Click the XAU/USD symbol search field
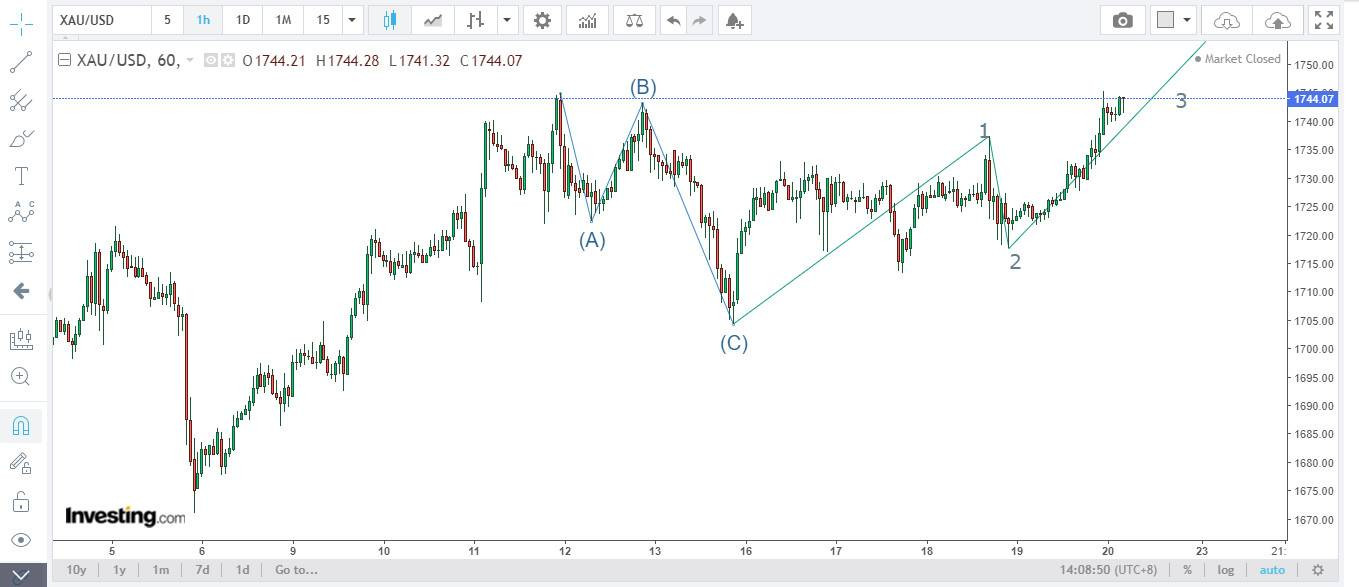This screenshot has width=1359, height=587. click(x=100, y=20)
